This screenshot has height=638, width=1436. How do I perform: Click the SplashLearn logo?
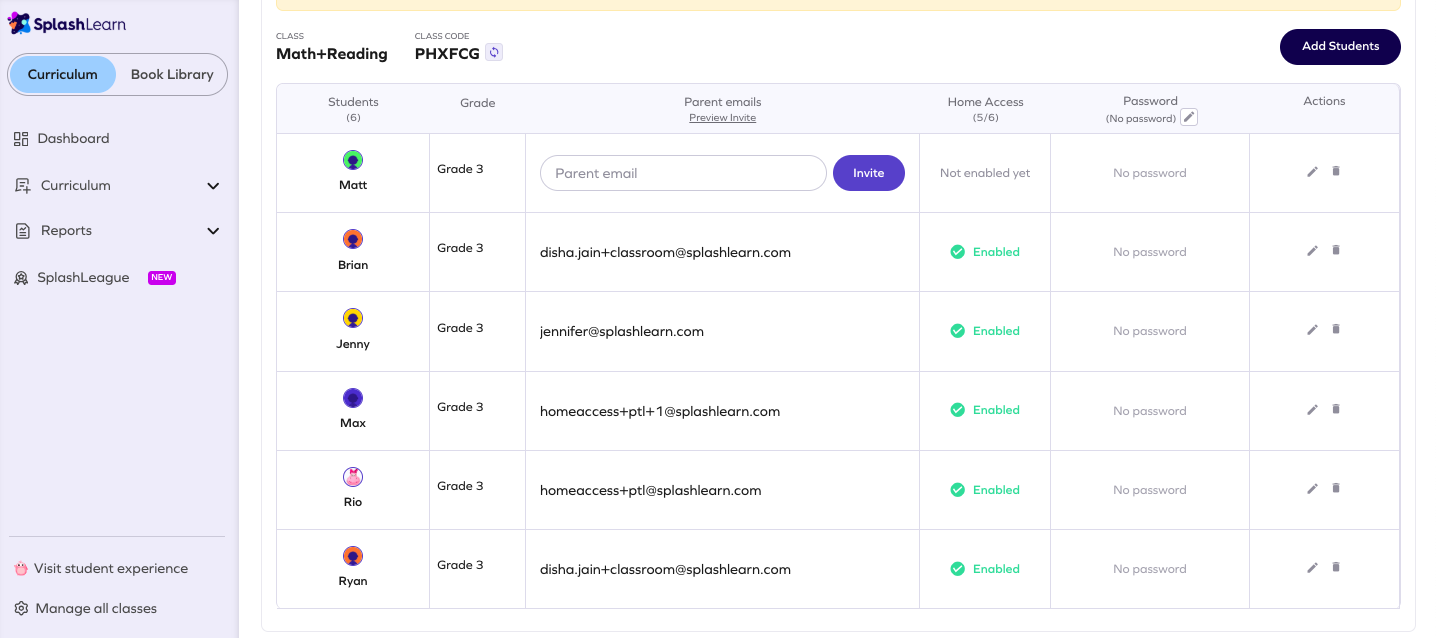coord(66,22)
